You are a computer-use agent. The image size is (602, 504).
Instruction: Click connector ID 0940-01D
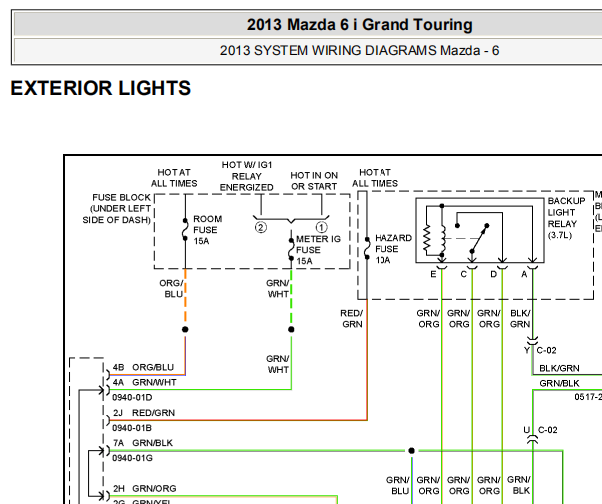pyautogui.click(x=132, y=397)
